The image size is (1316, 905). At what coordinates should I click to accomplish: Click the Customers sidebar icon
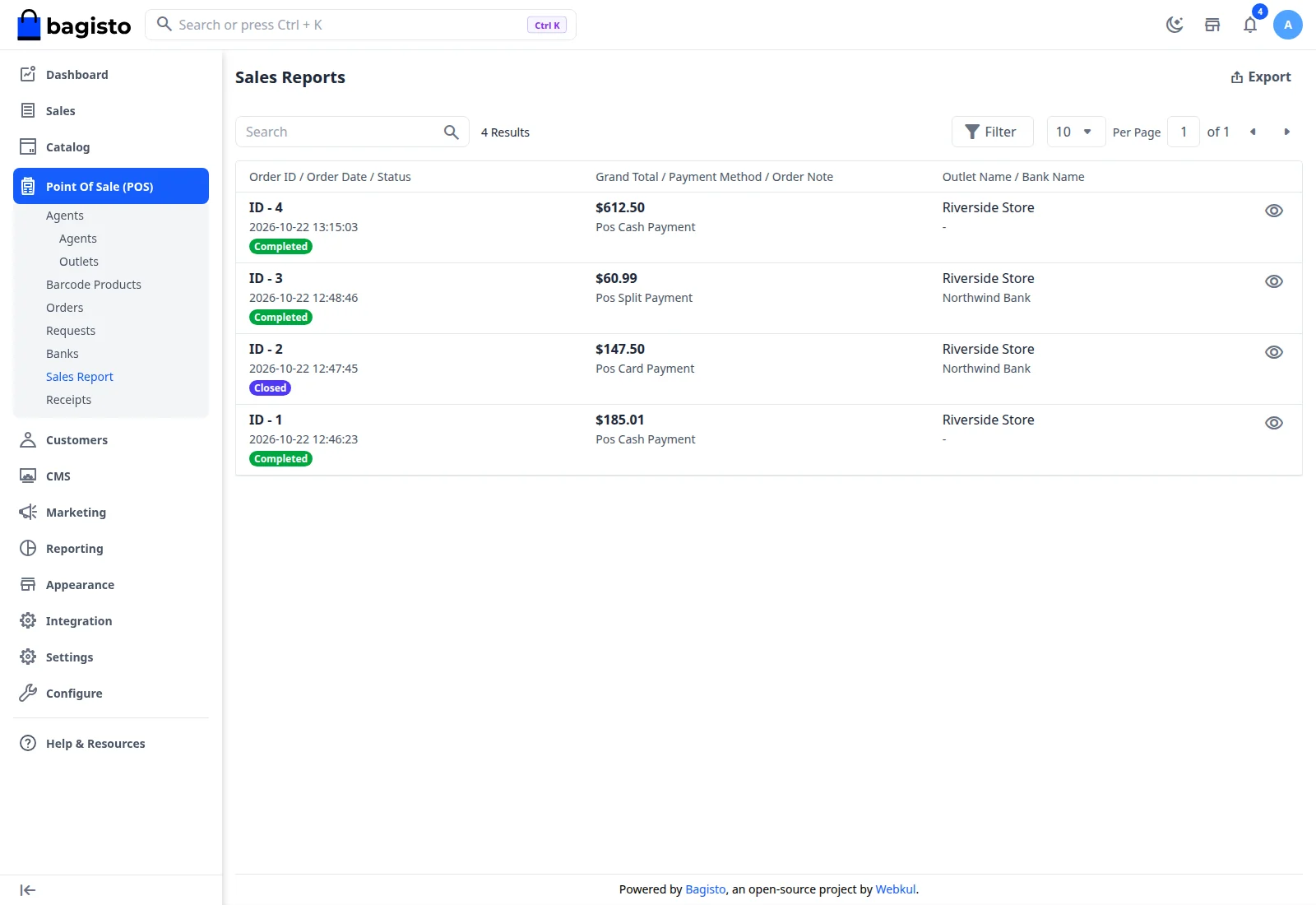[28, 439]
